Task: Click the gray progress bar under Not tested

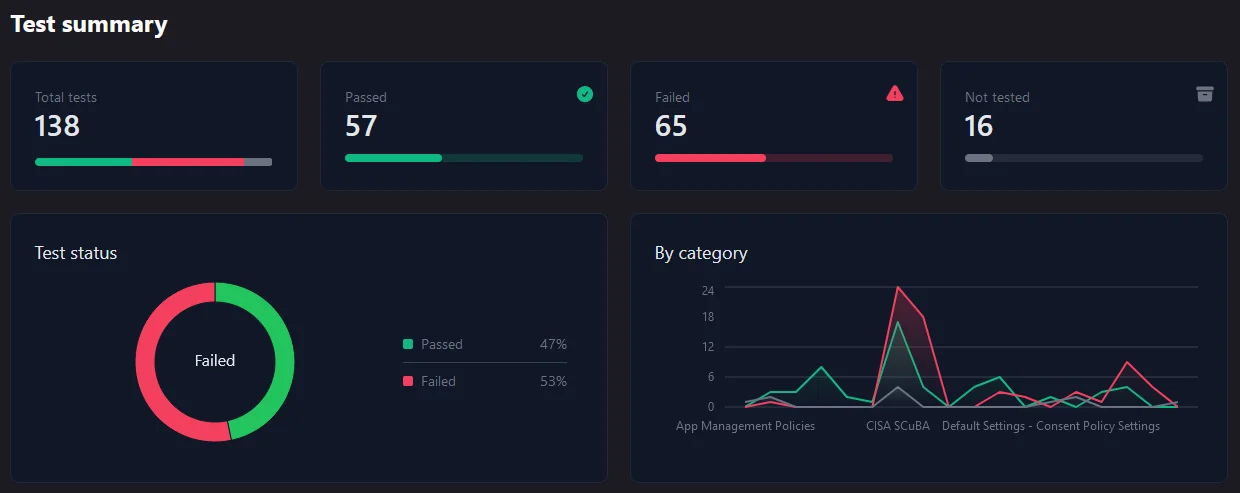Action: (x=979, y=158)
